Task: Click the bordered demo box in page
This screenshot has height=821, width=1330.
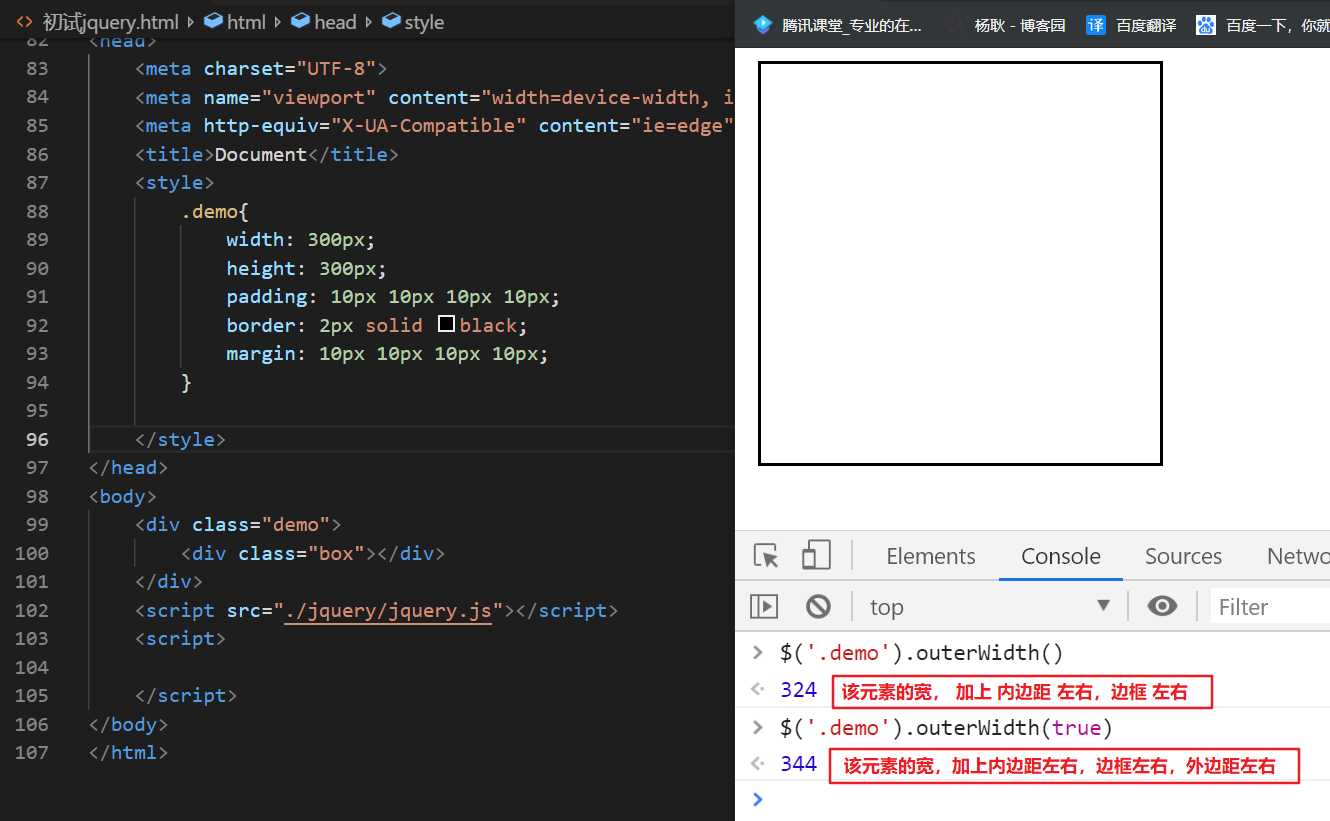Action: 960,263
